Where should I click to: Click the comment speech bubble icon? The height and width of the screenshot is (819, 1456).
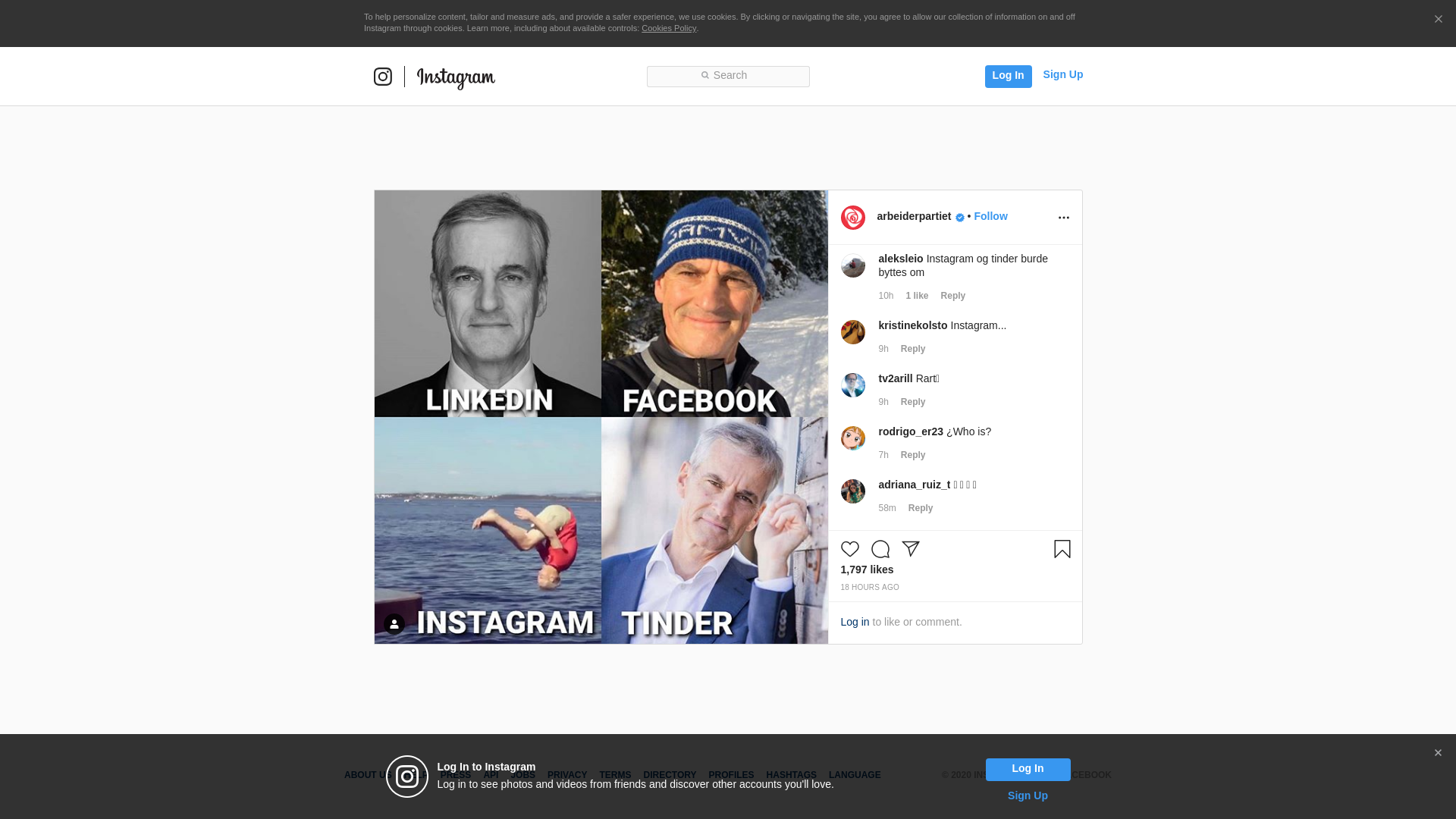(880, 549)
